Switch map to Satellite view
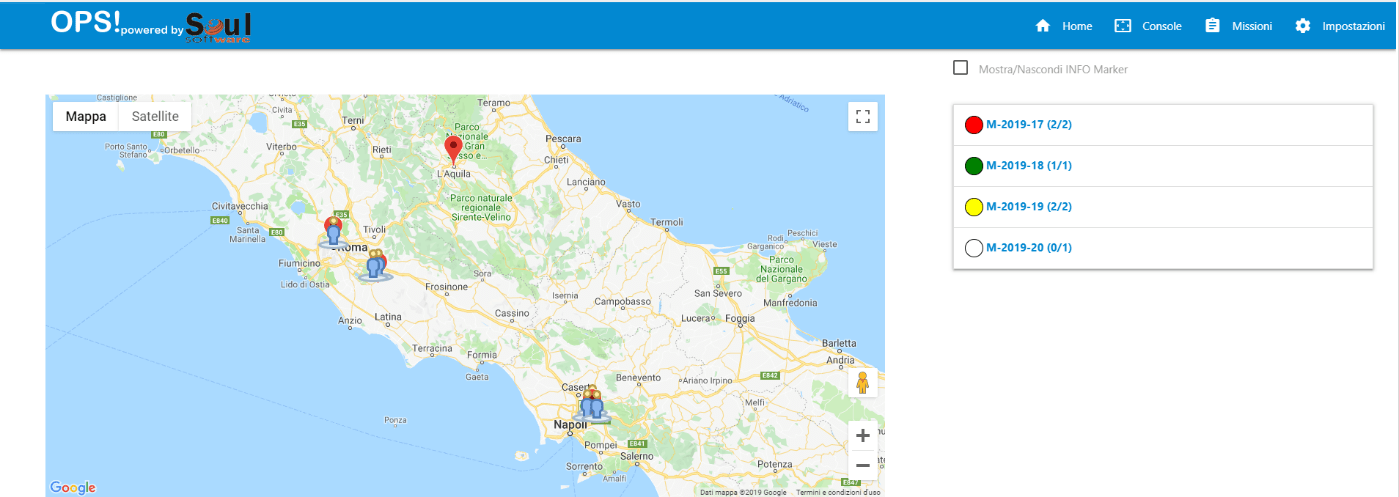 point(155,117)
